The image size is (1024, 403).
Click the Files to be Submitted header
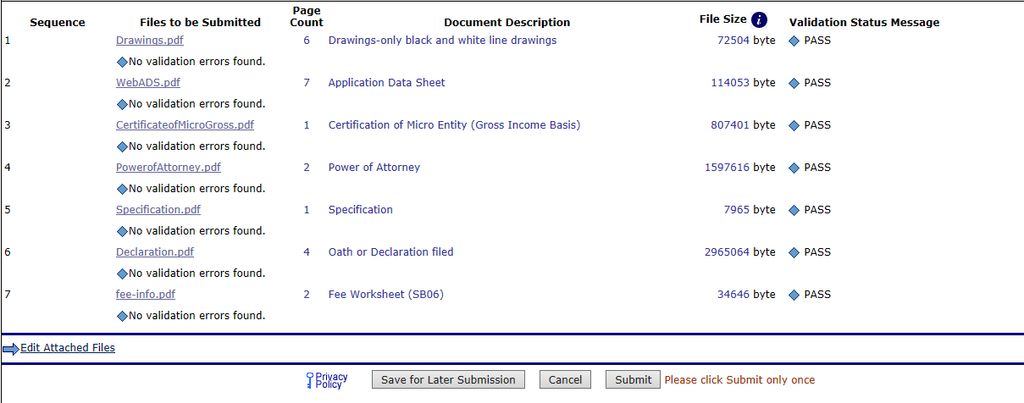(200, 22)
